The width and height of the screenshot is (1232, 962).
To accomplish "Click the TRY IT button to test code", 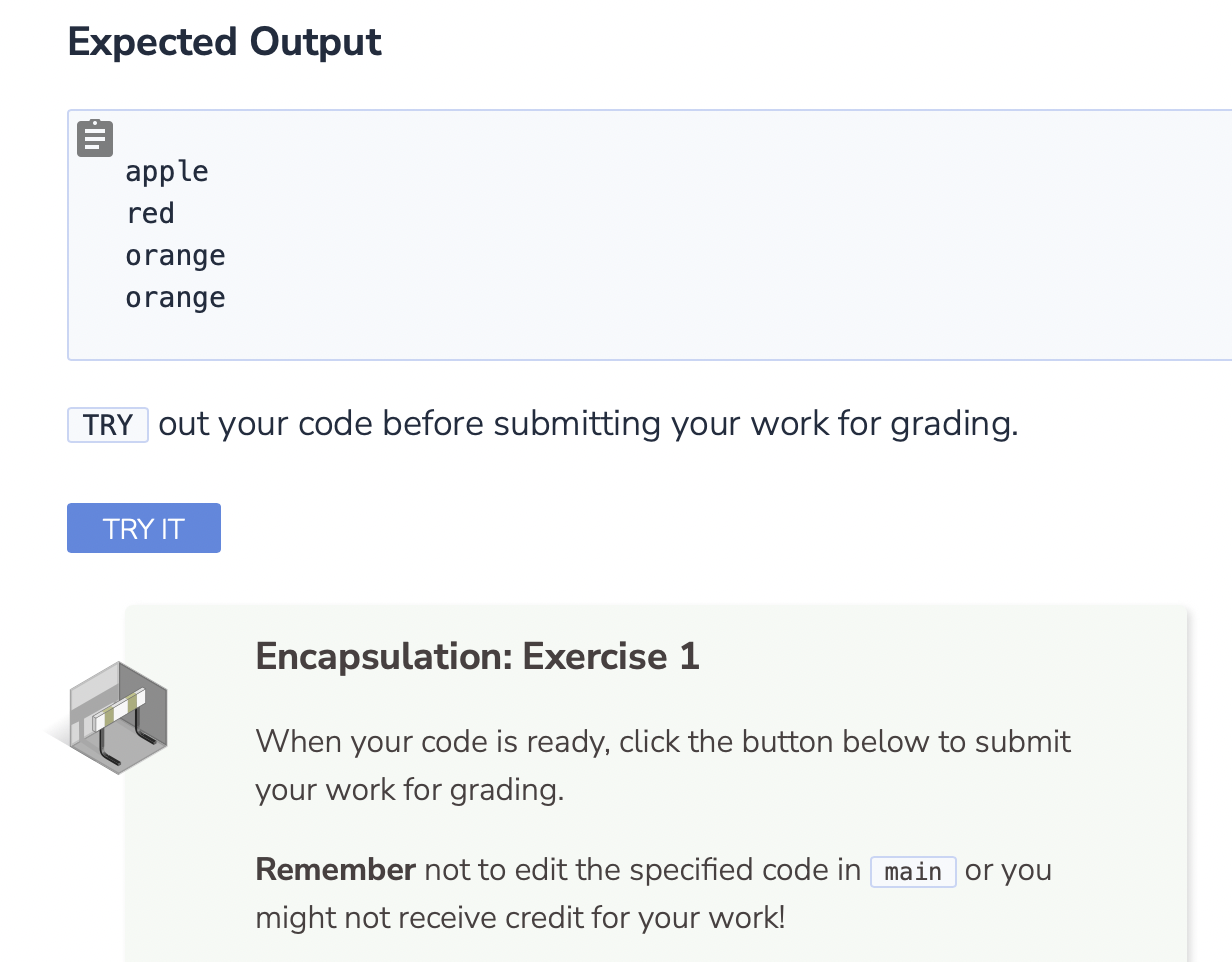I will pos(143,527).
